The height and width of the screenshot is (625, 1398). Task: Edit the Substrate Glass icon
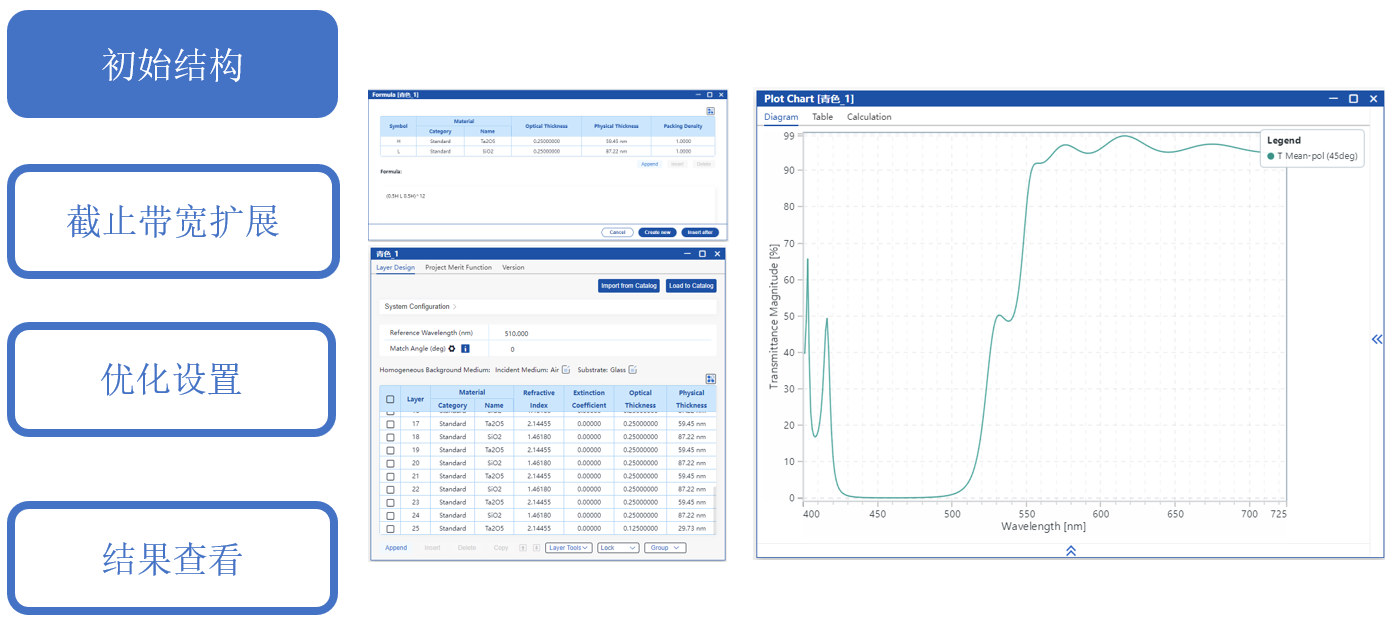point(633,370)
